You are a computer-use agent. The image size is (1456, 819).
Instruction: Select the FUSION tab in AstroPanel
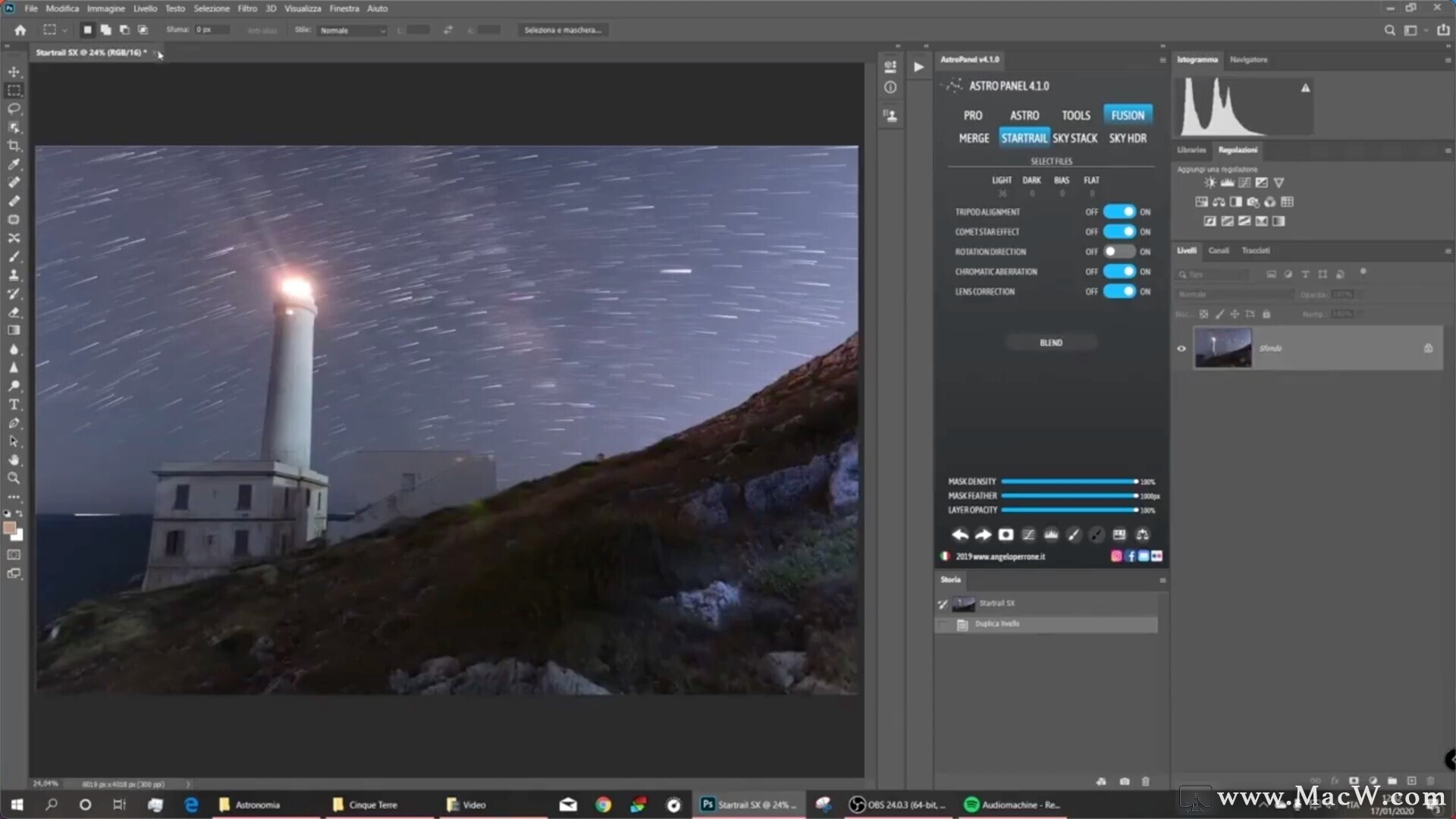click(x=1127, y=115)
